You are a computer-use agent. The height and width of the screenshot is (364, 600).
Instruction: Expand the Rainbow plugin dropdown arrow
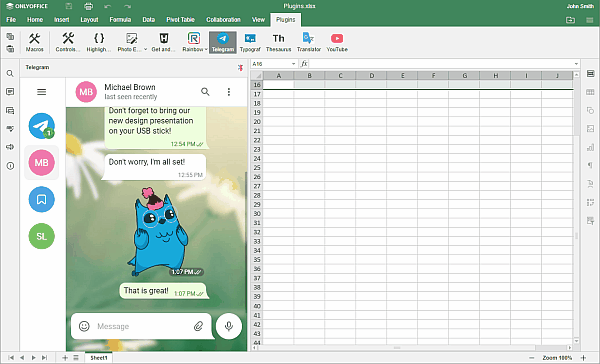206,49
